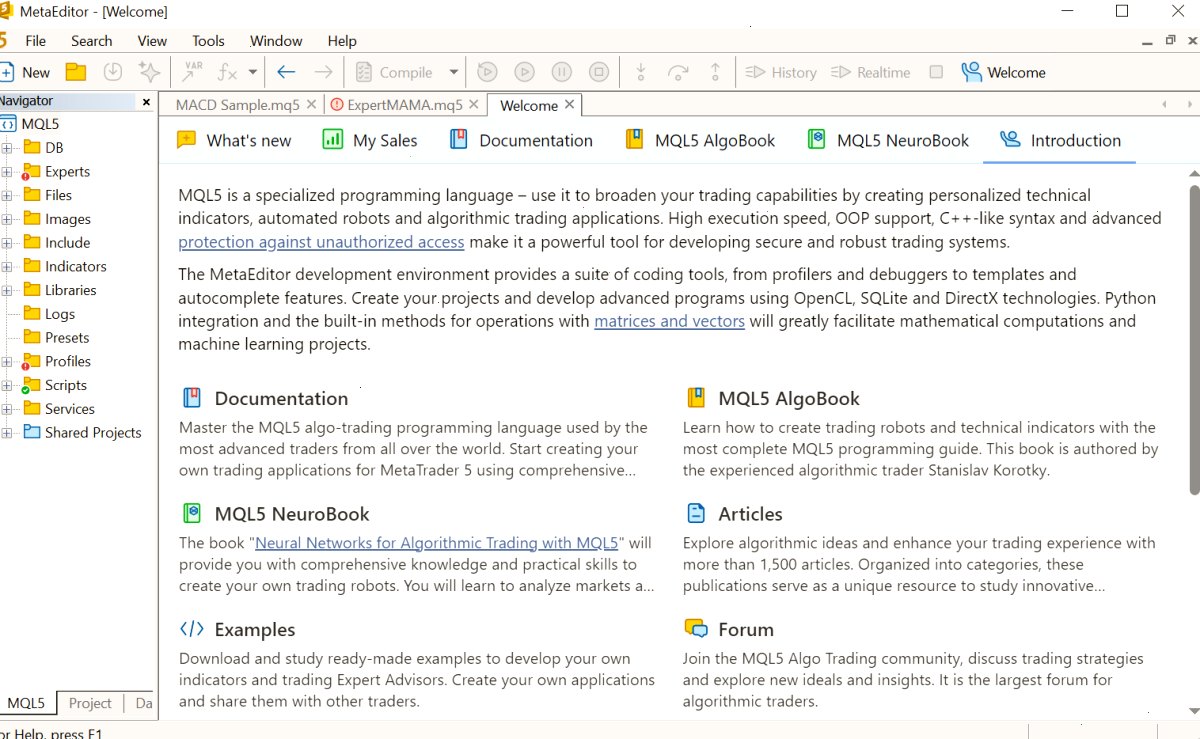The image size is (1200, 739).
Task: Open the My Sales welcome tab
Action: (370, 141)
